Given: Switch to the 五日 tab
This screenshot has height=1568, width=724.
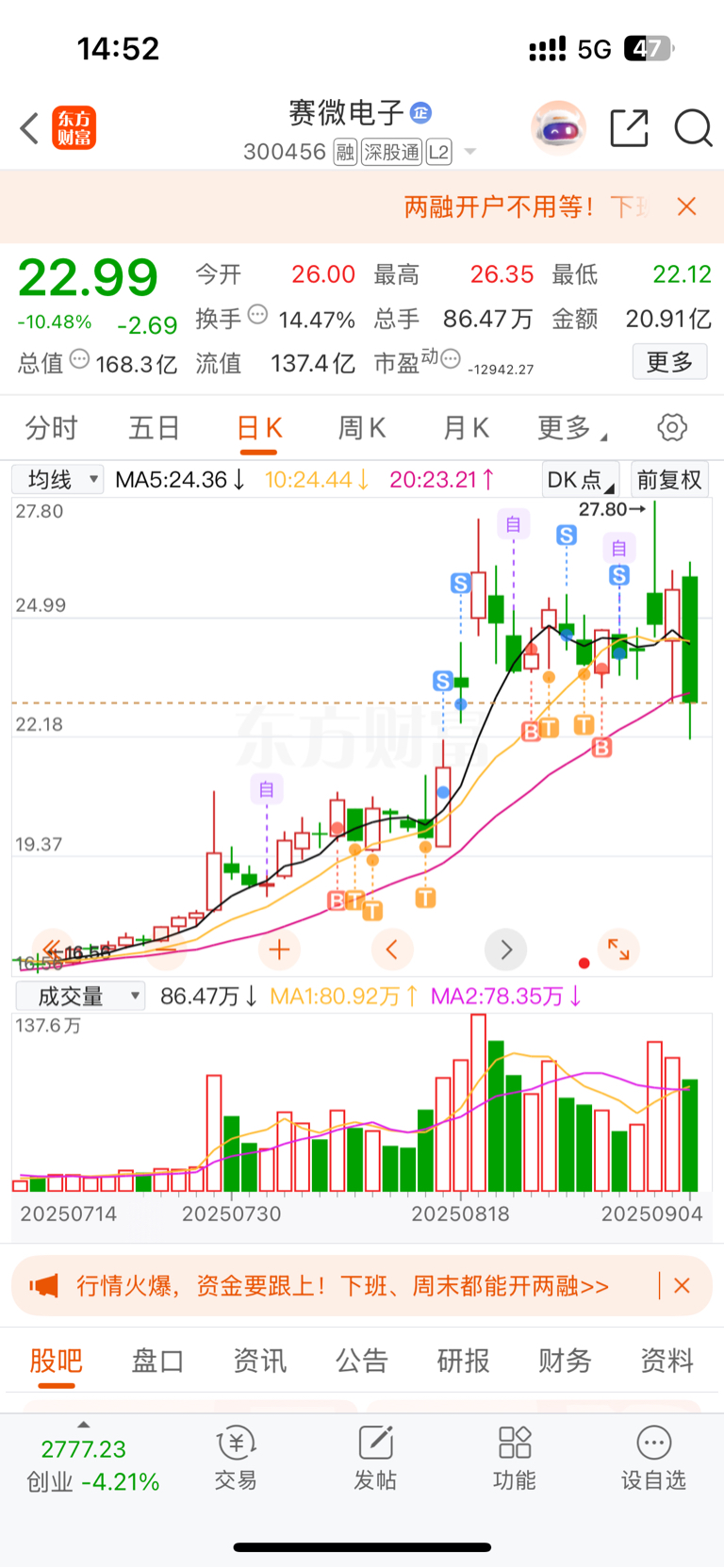Looking at the screenshot, I should (155, 428).
